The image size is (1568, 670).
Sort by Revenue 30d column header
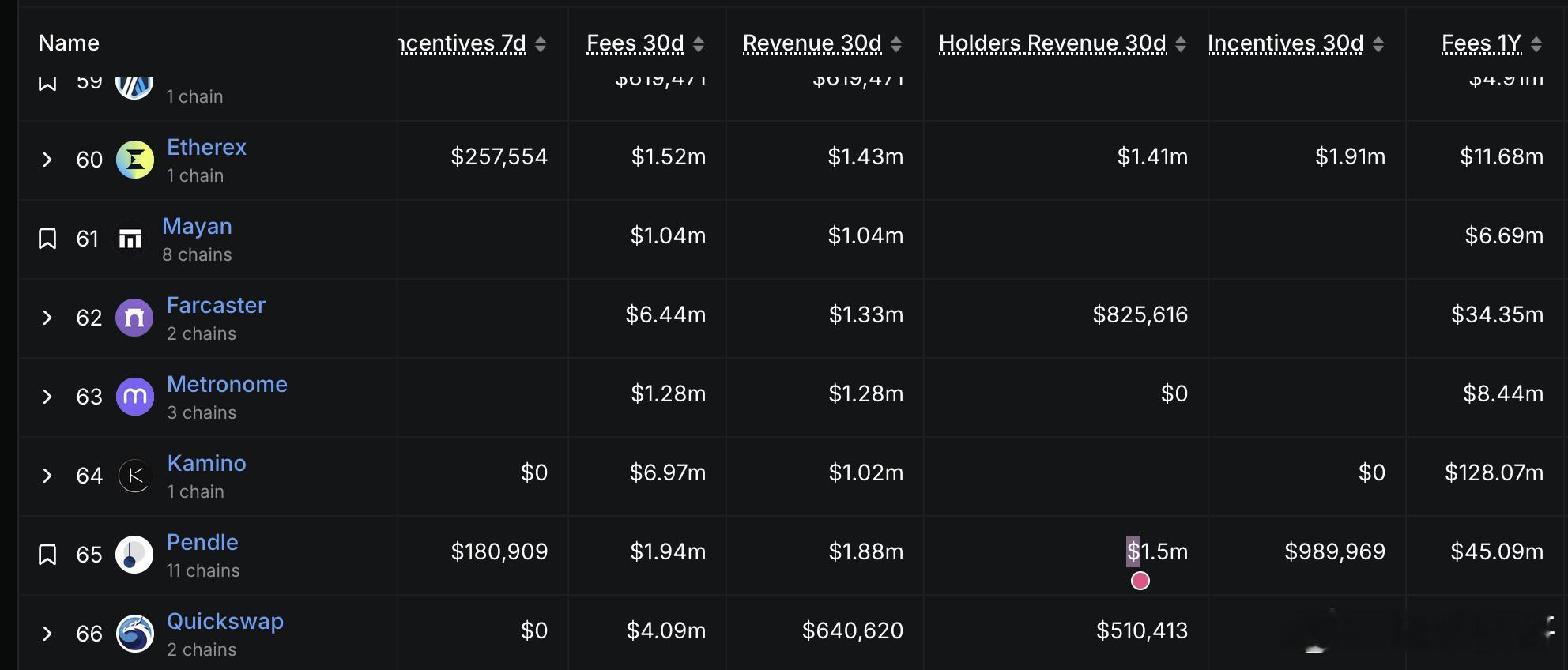(x=812, y=43)
